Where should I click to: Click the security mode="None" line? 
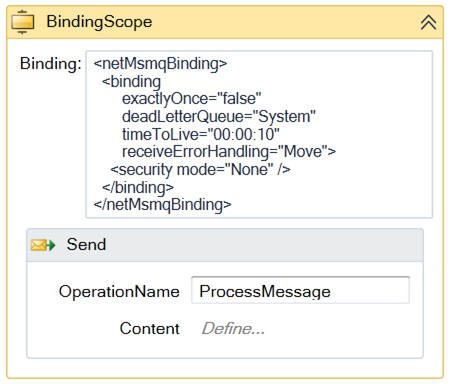200,170
